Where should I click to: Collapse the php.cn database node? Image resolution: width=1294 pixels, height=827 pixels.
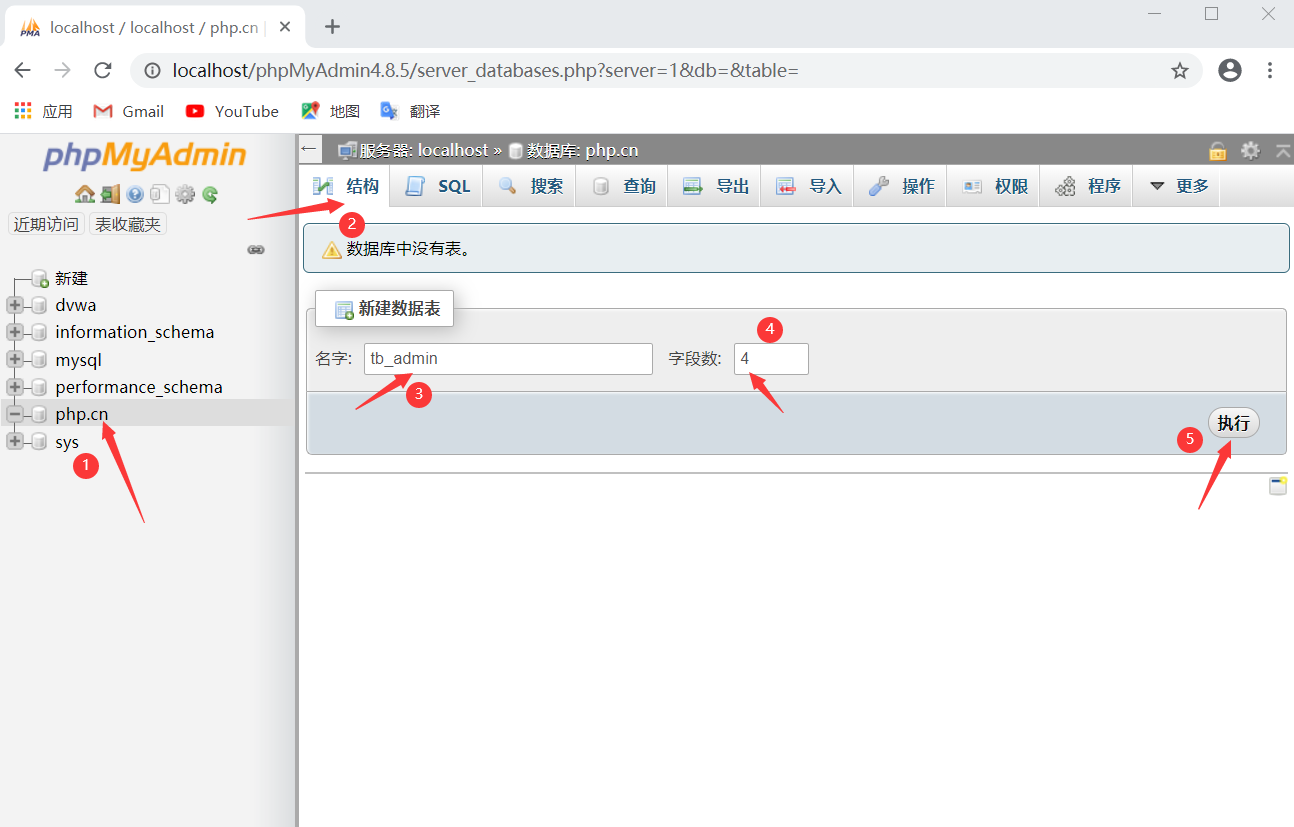coord(14,413)
